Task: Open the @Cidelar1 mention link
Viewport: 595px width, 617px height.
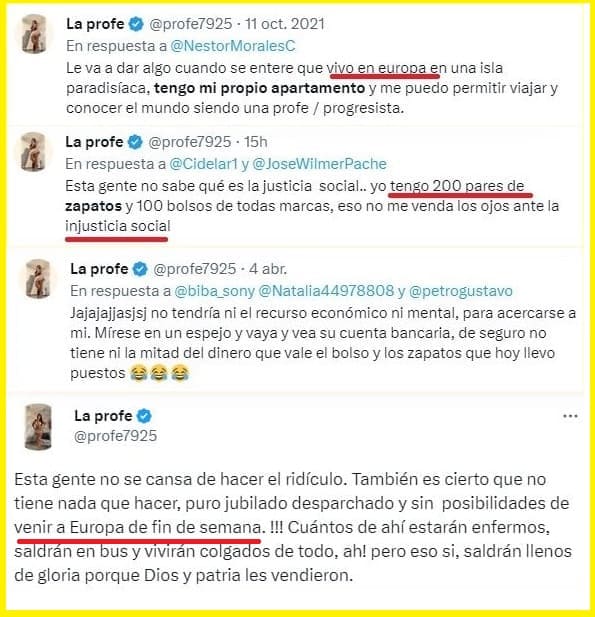Action: [x=203, y=164]
